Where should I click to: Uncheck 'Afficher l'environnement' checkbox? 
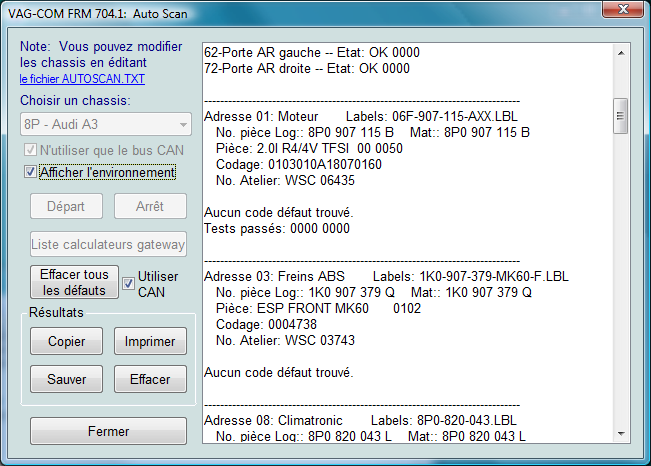click(x=30, y=172)
